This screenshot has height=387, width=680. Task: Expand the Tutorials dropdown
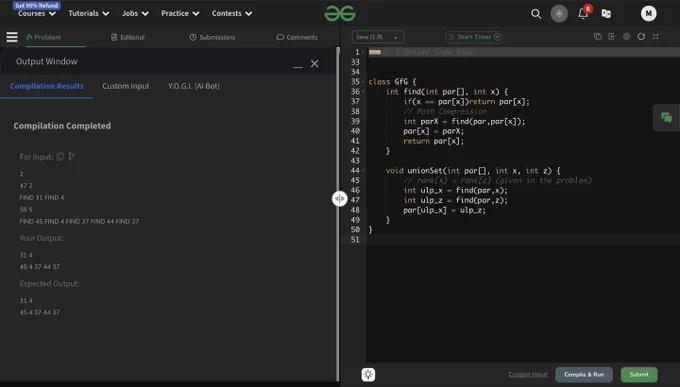tap(88, 13)
